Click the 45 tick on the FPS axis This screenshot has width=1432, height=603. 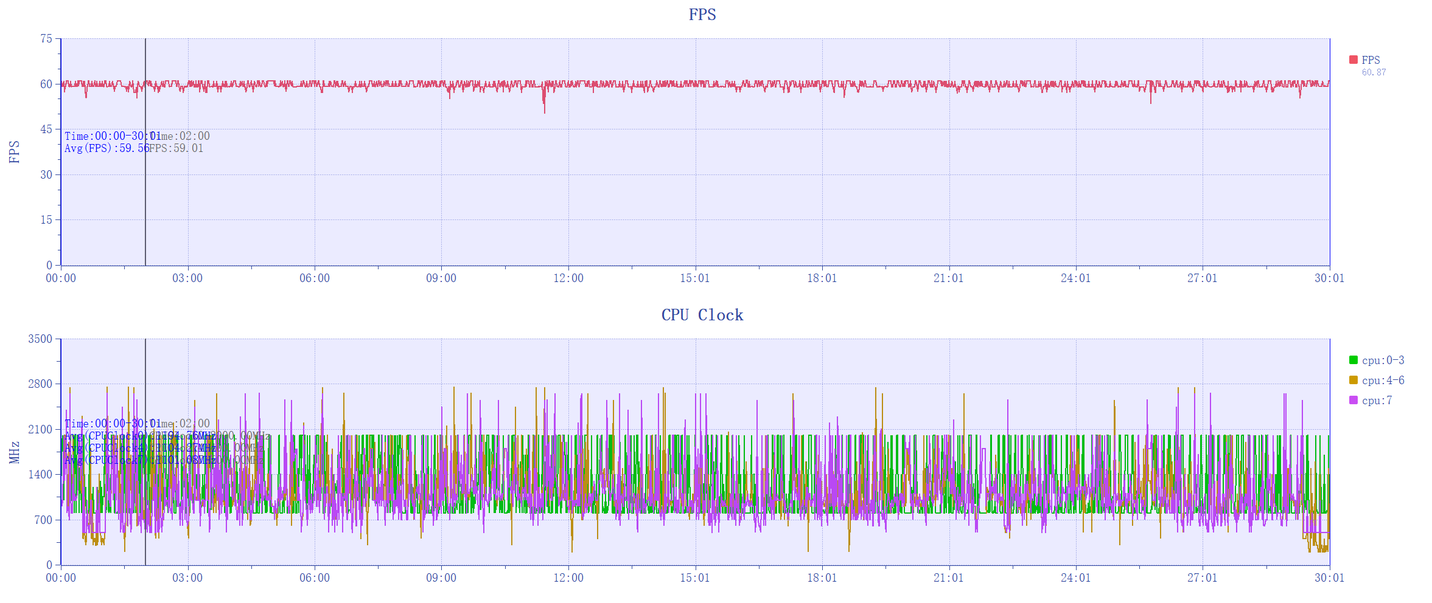coord(46,129)
